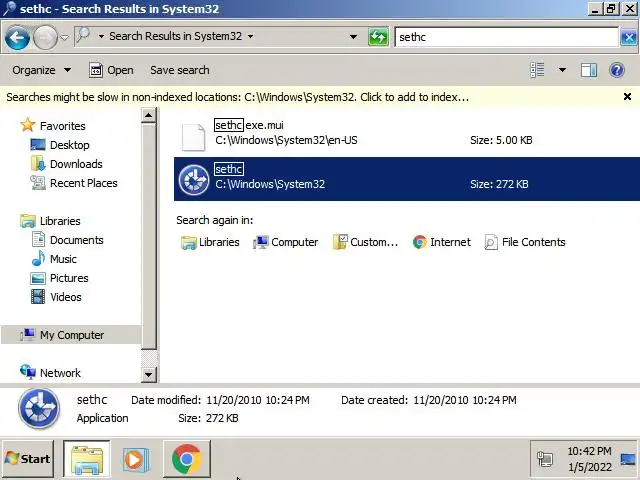Click the taskbar clock 10:42 PM

pos(589,451)
